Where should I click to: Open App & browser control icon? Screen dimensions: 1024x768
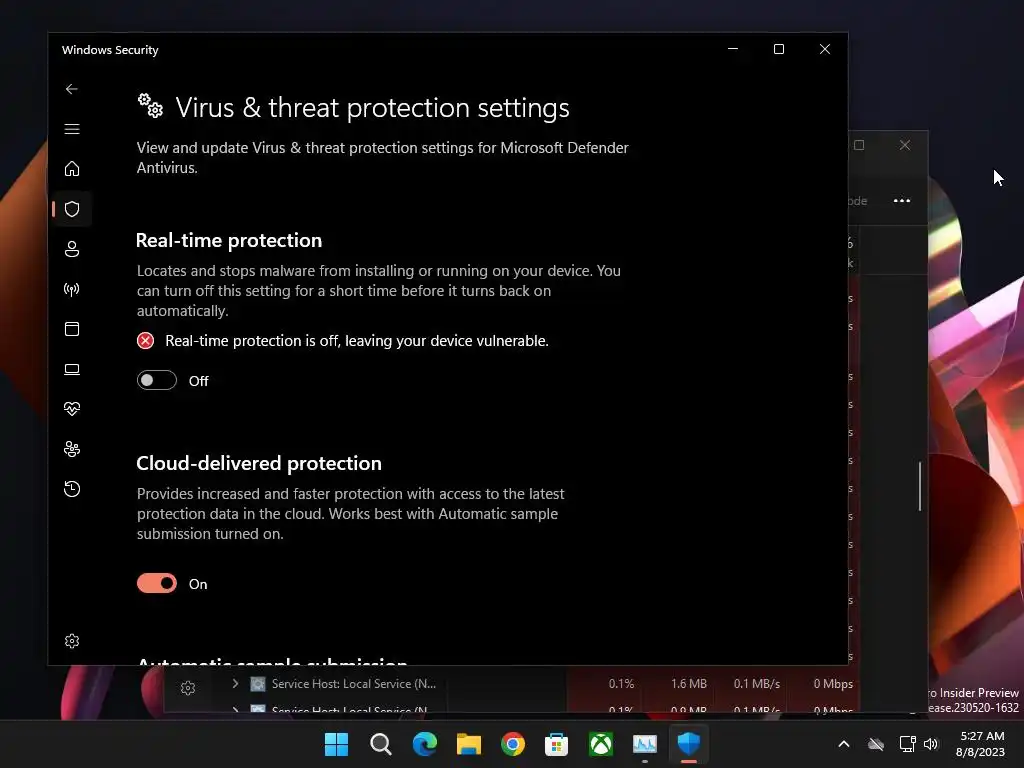point(72,328)
